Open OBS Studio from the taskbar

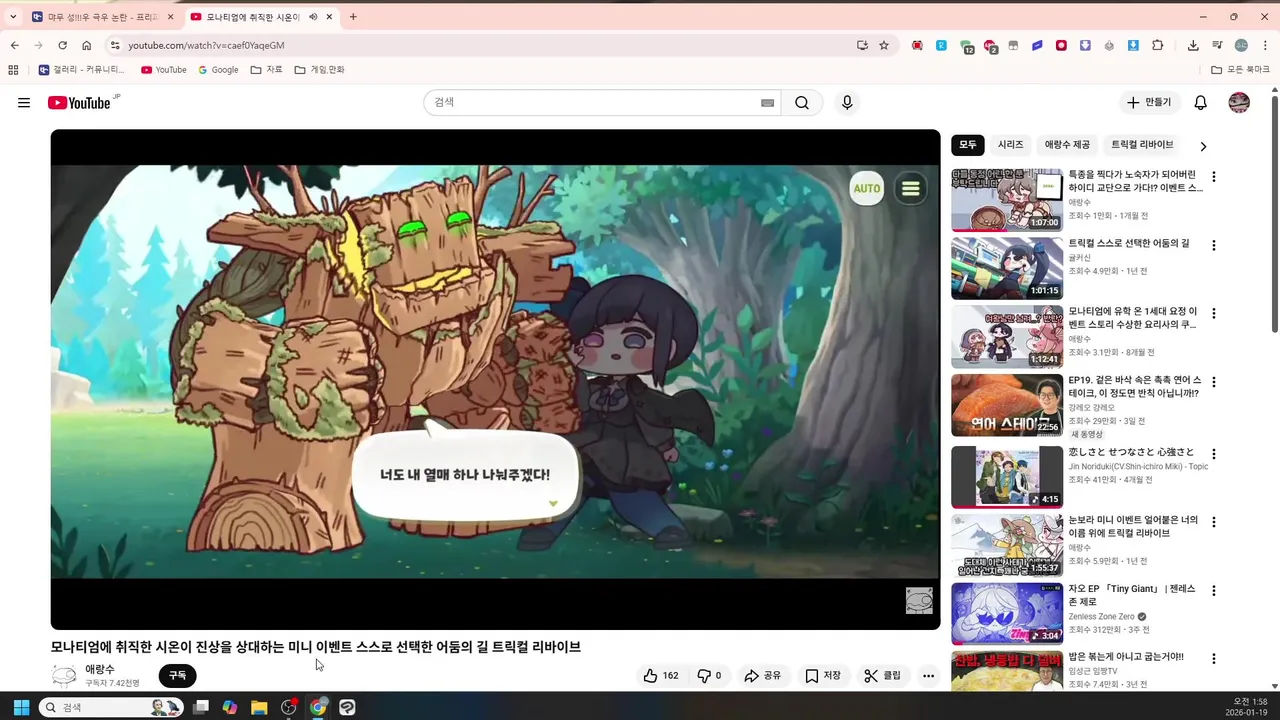289,707
